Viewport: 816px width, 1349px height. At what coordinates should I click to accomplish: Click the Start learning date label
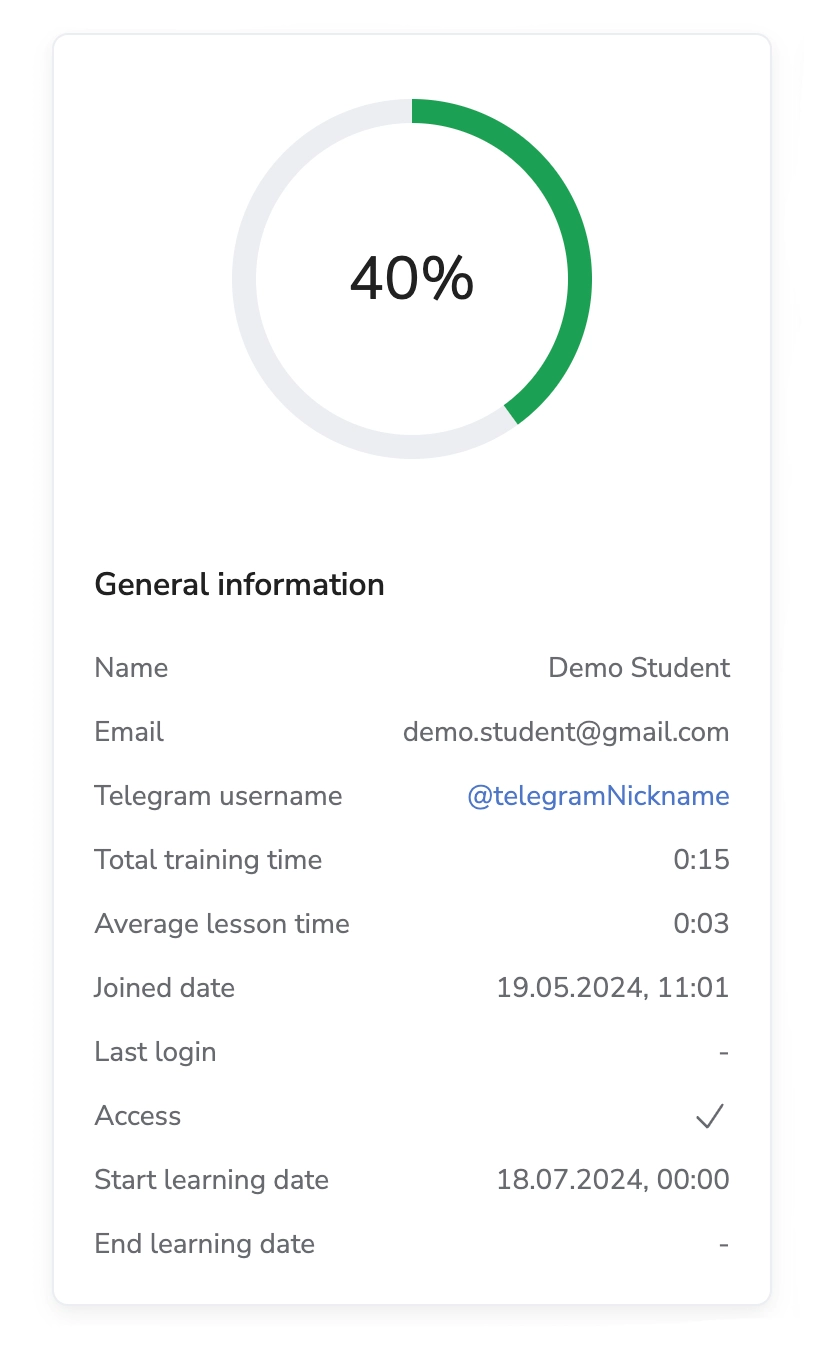[211, 1180]
